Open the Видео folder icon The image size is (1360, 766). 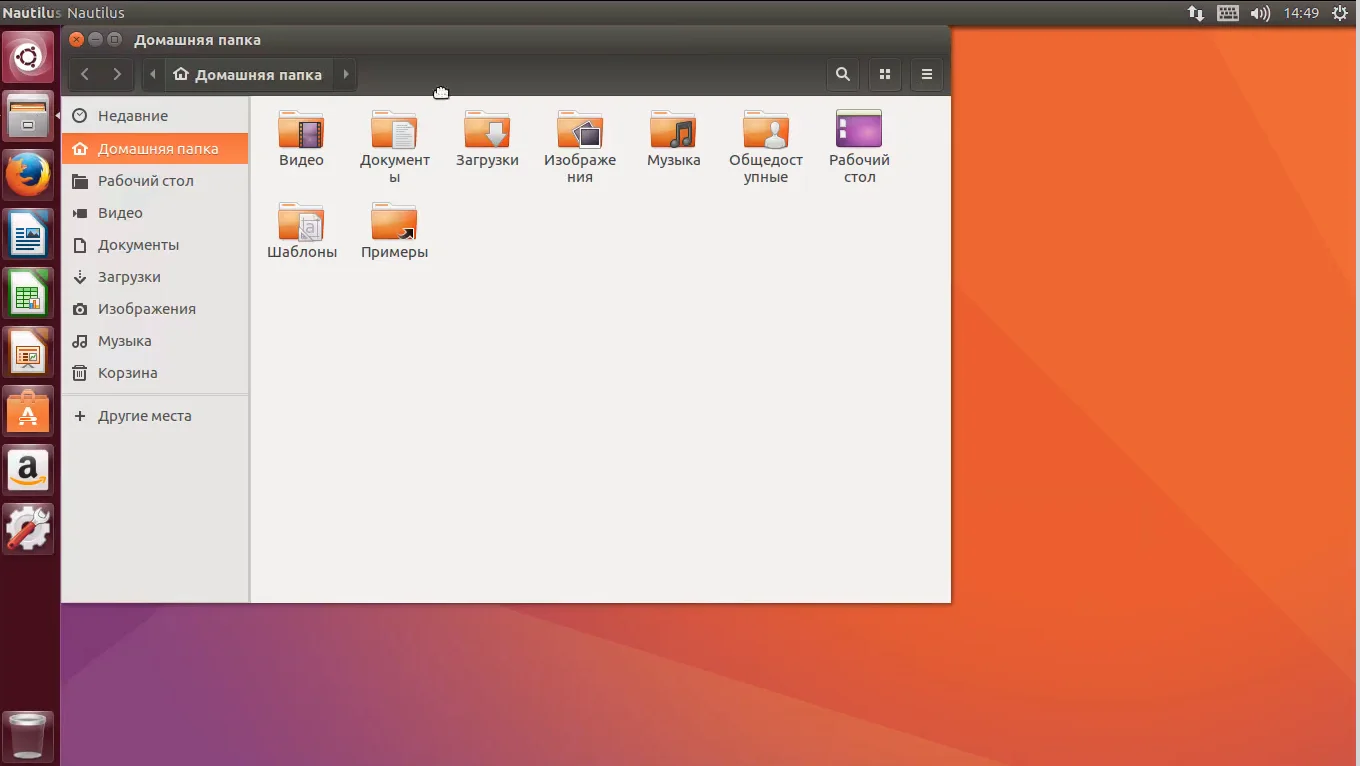pyautogui.click(x=301, y=132)
